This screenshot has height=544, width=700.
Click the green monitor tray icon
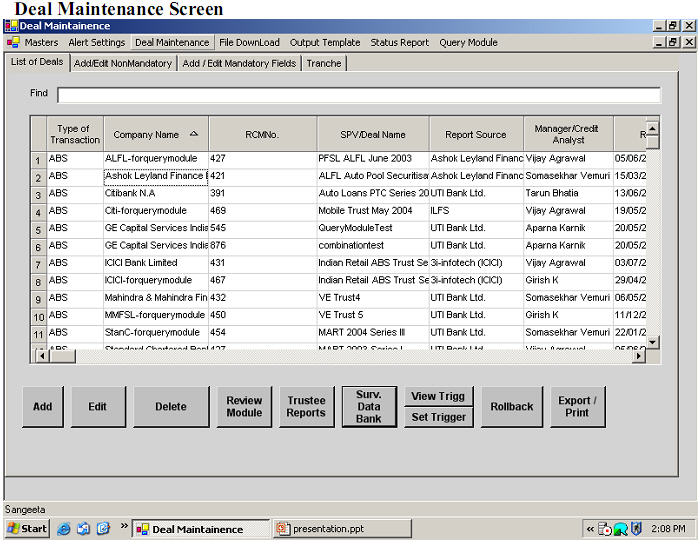tap(621, 529)
